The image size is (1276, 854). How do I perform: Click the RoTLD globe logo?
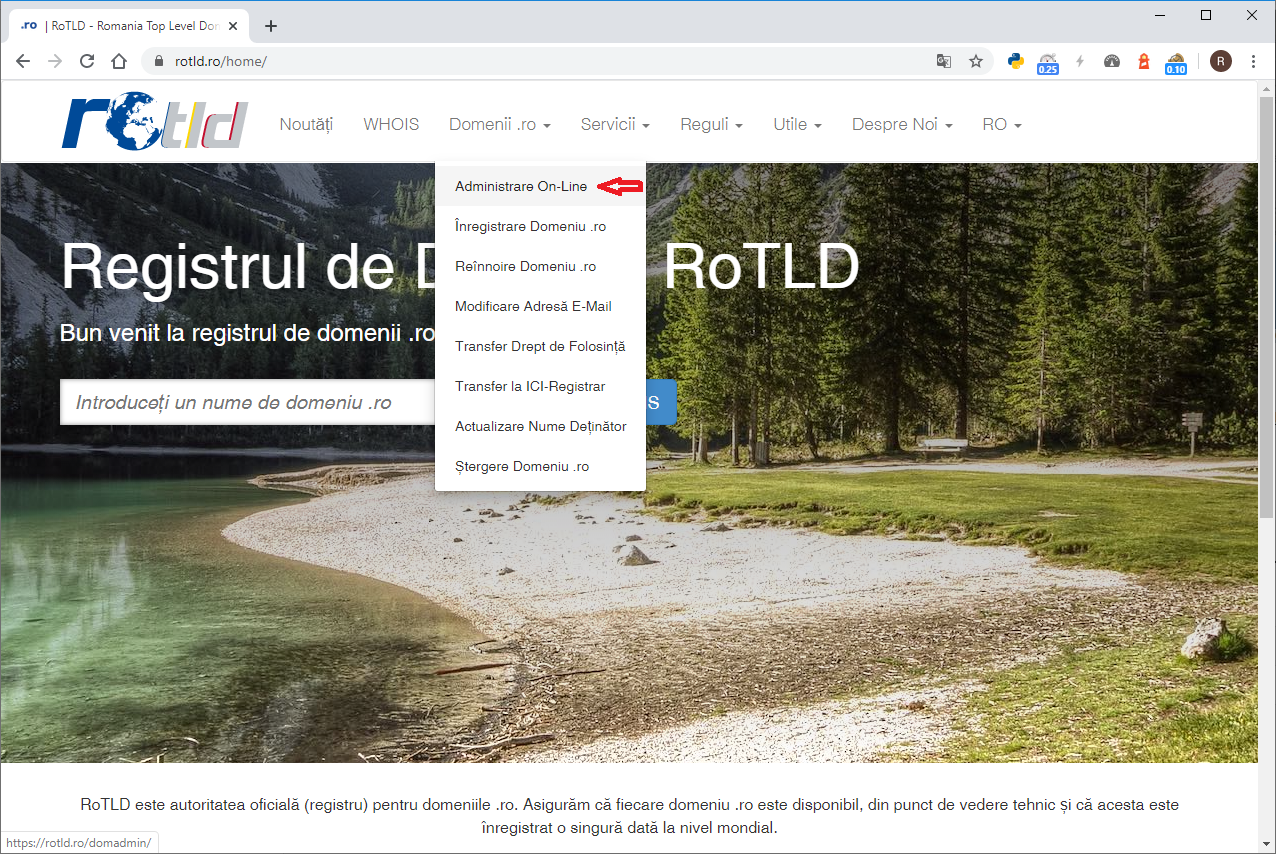click(x=154, y=122)
